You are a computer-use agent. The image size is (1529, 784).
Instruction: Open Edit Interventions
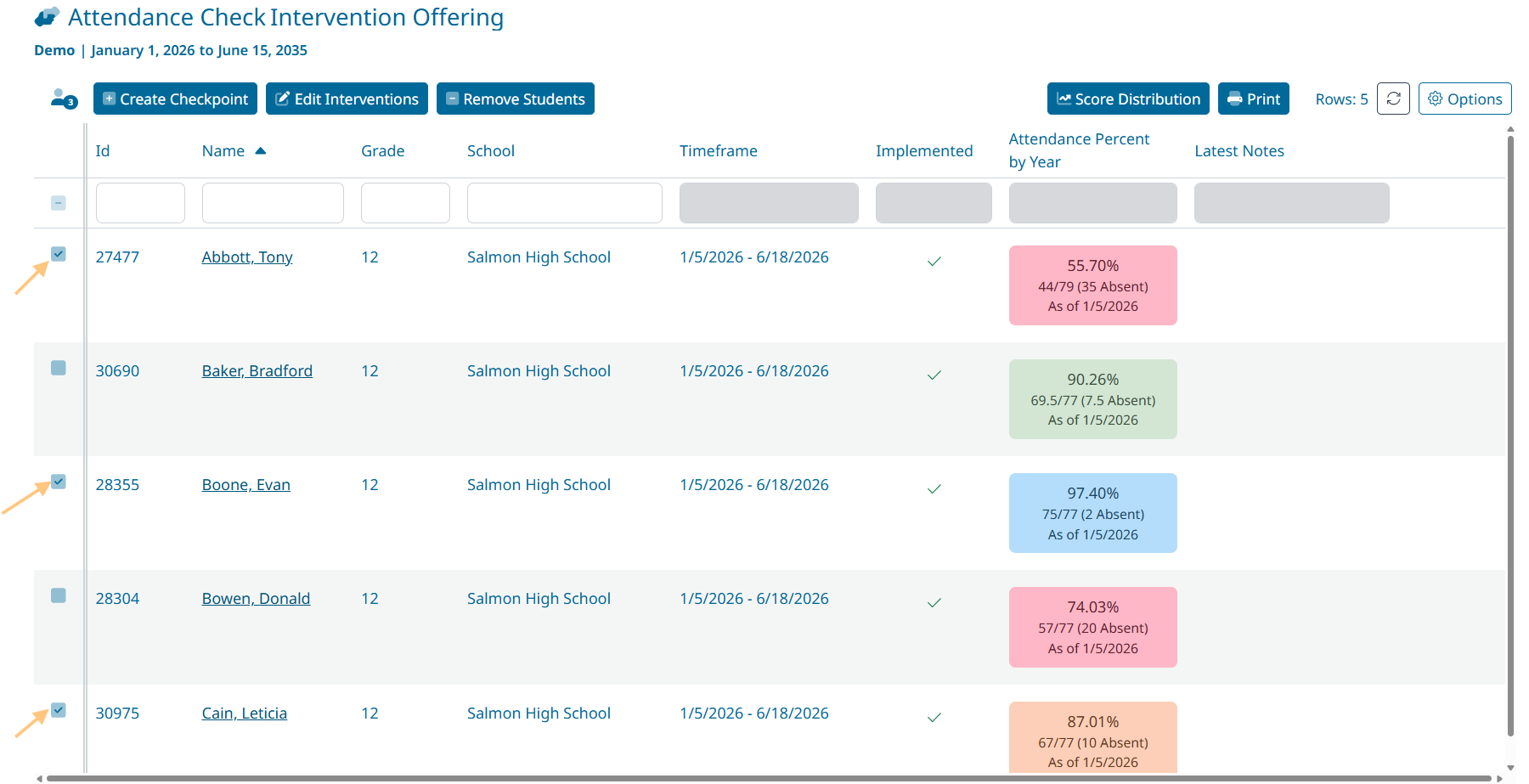[347, 99]
